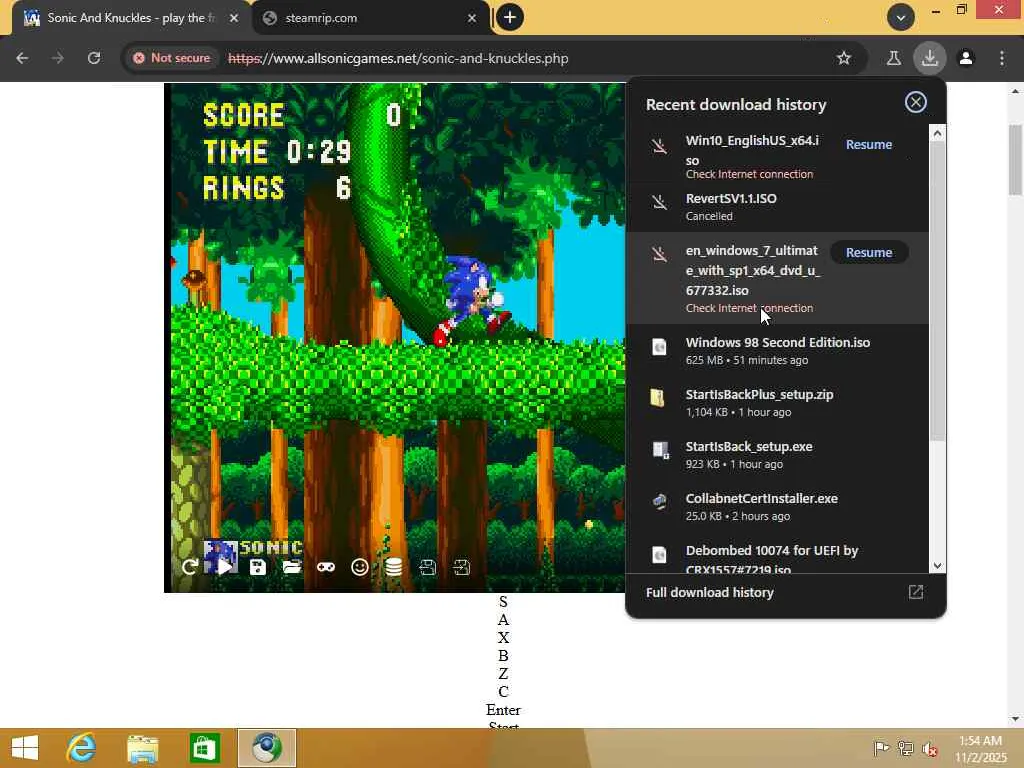This screenshot has width=1024, height=768.
Task: Open Full download history
Action: tap(710, 592)
